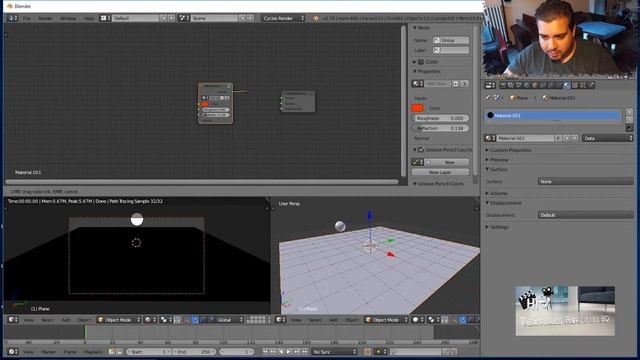
Task: Open the Displacement dropdown showing Default
Action: coord(585,215)
